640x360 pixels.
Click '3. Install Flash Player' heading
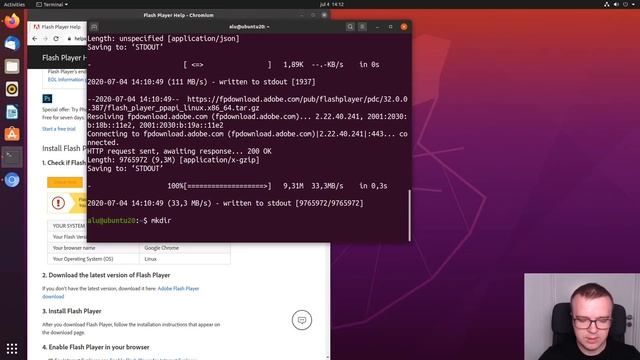(72, 311)
